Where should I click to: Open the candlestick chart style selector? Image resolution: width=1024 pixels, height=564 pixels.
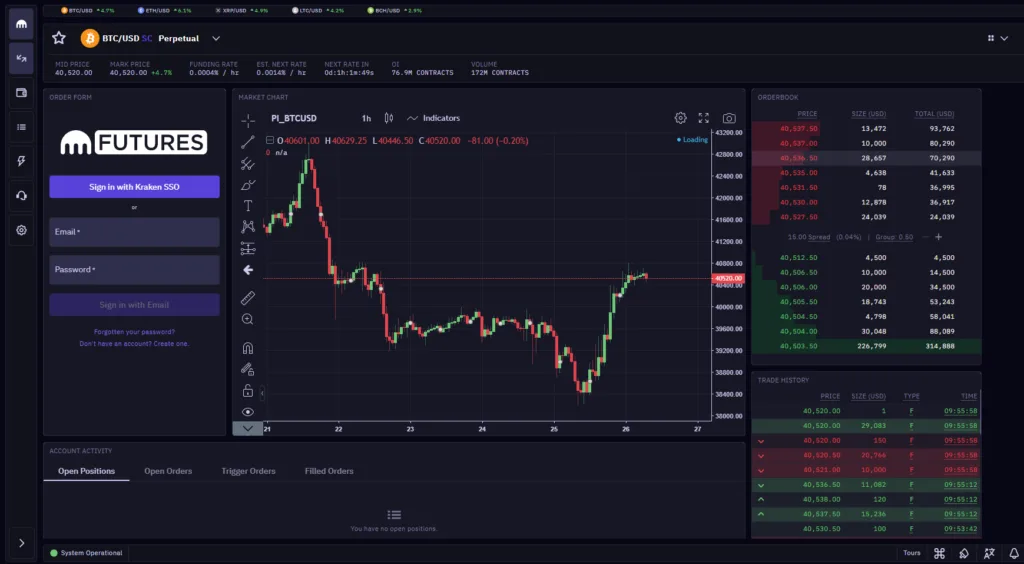(389, 118)
